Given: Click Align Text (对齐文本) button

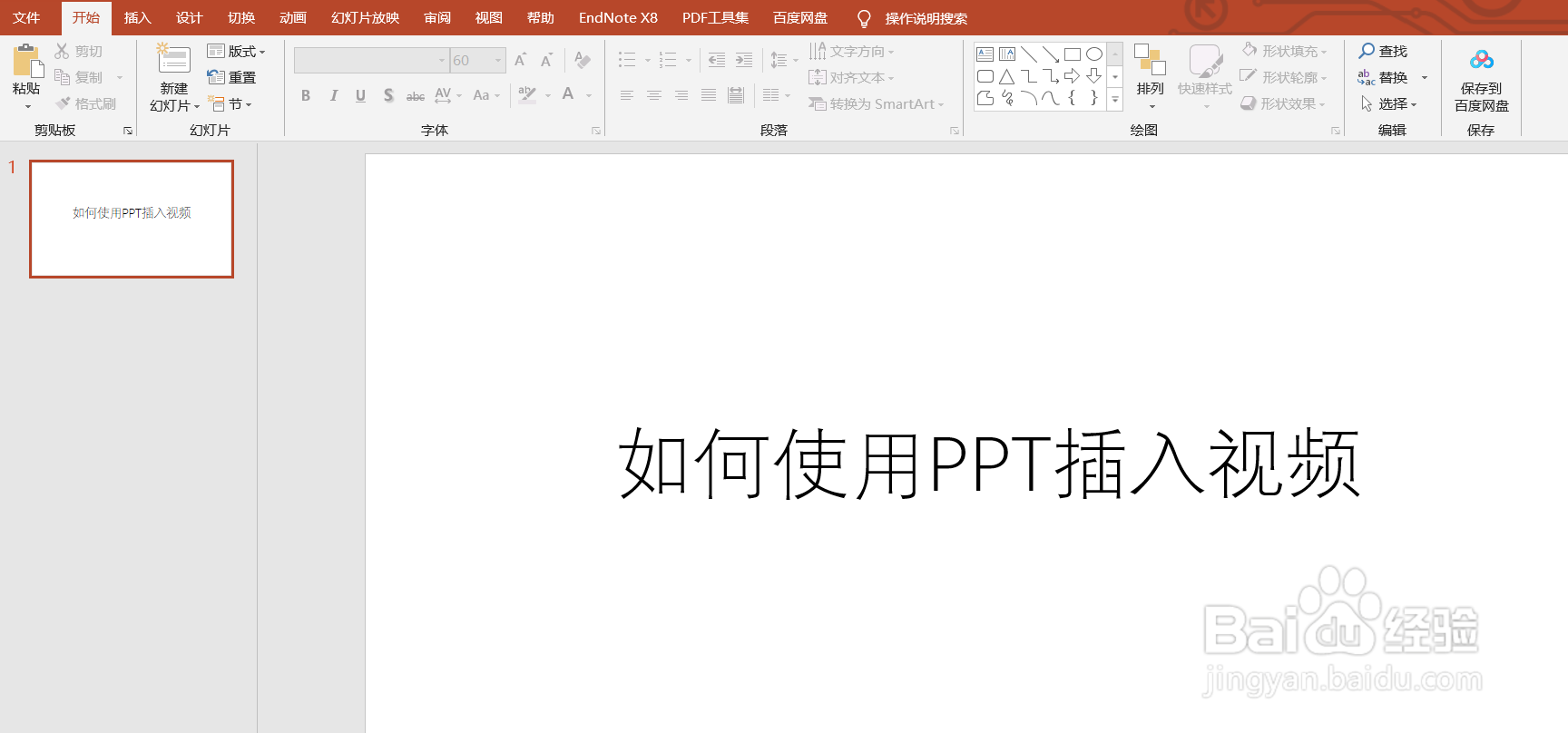Looking at the screenshot, I should [x=851, y=77].
